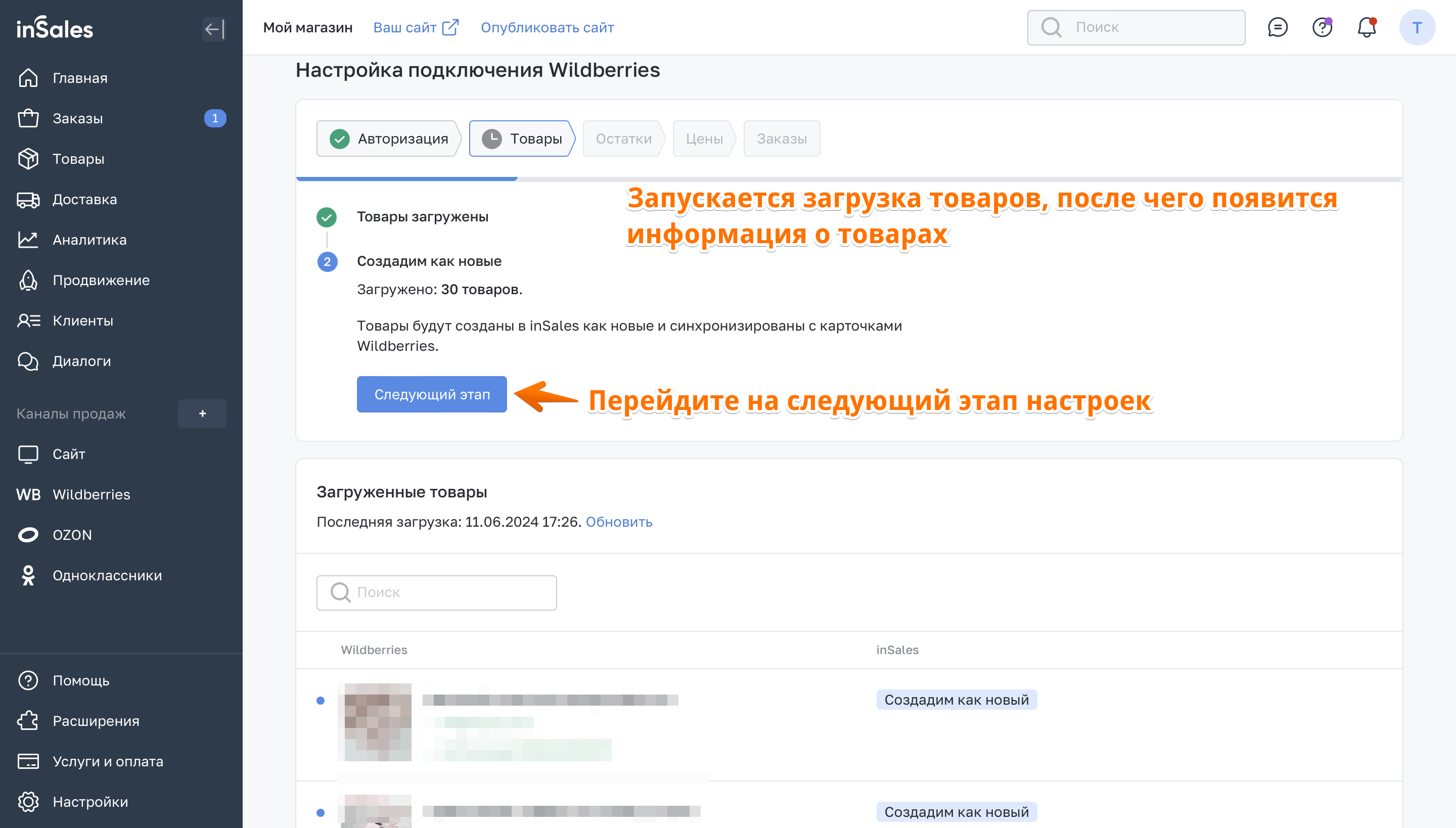Open the notifications bell
This screenshot has width=1456, height=828.
click(1366, 27)
